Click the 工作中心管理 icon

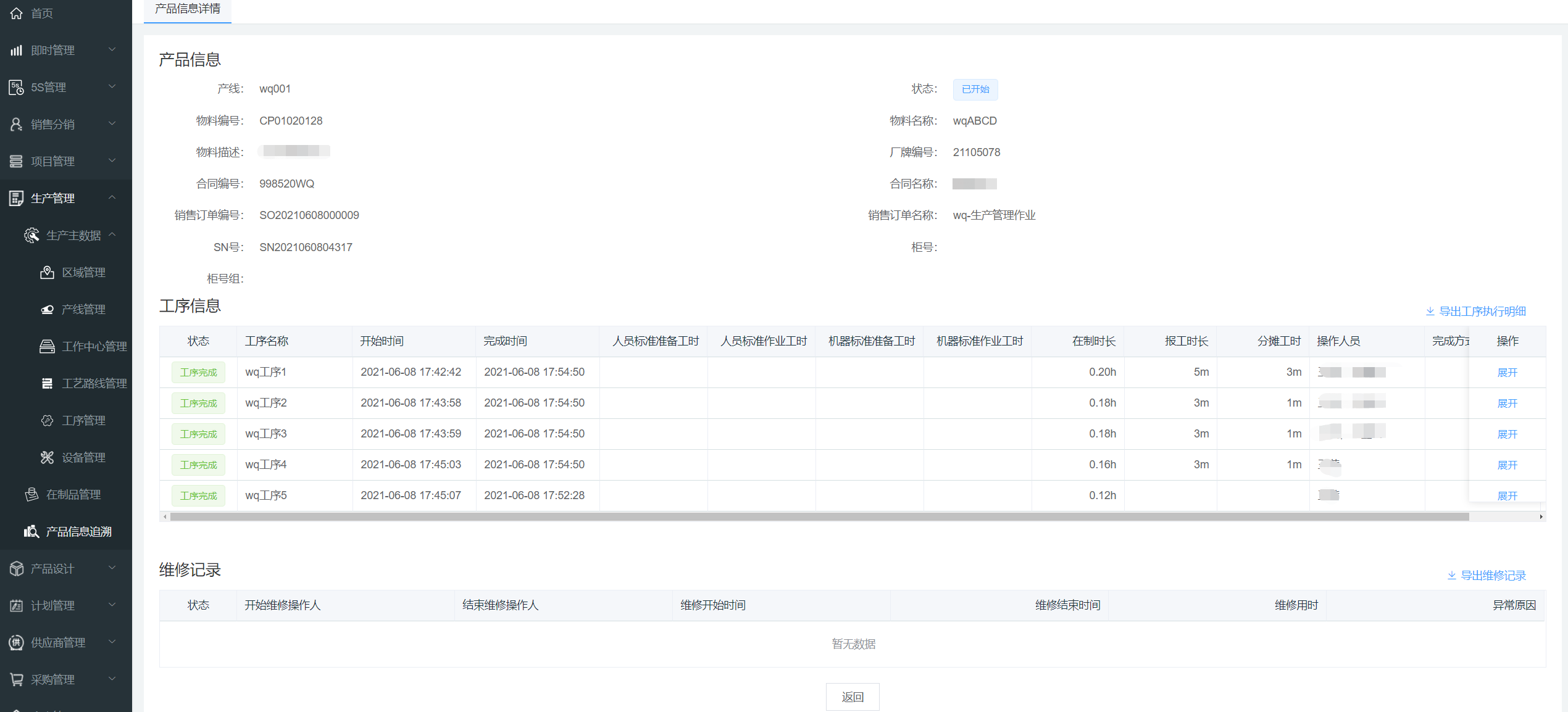(x=48, y=346)
